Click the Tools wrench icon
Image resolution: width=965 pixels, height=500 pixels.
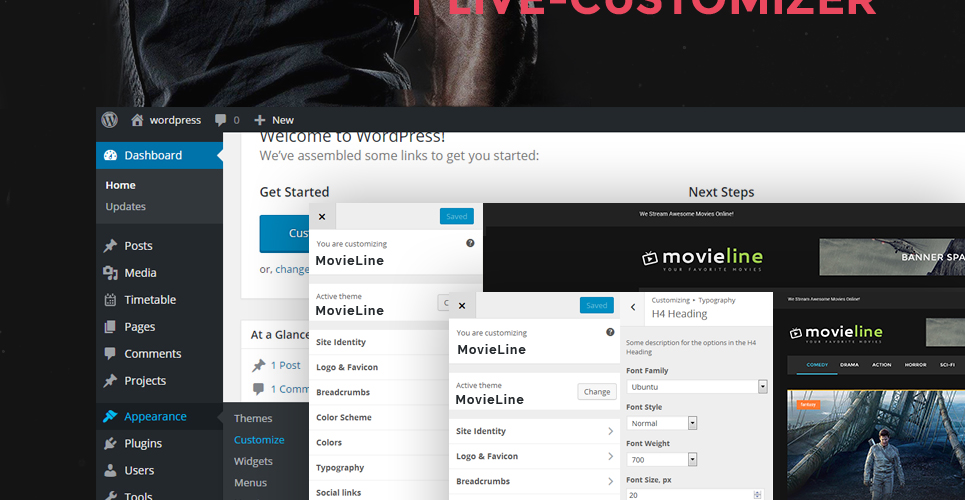(110, 496)
